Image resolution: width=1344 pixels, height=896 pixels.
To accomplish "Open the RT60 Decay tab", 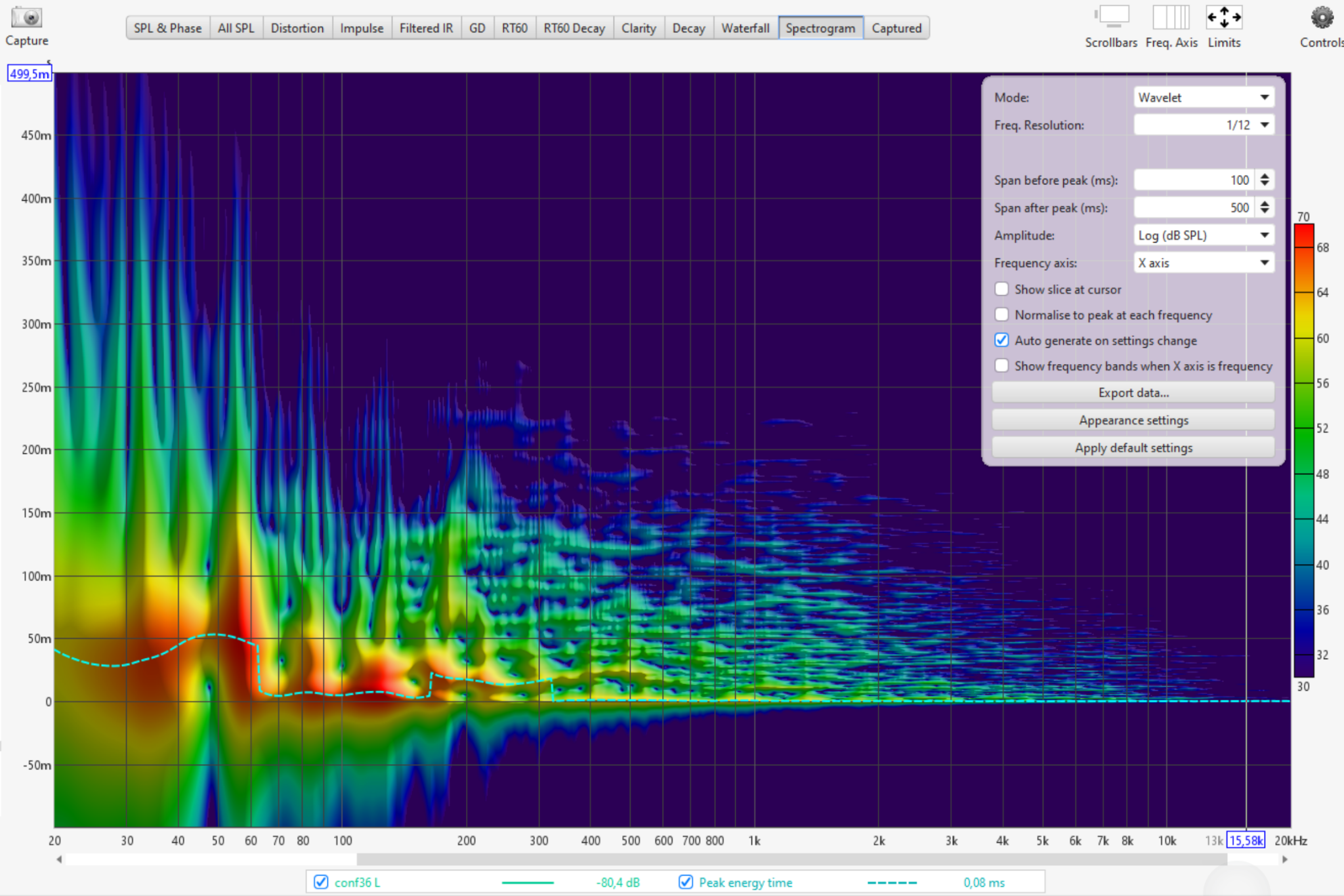I will (574, 28).
